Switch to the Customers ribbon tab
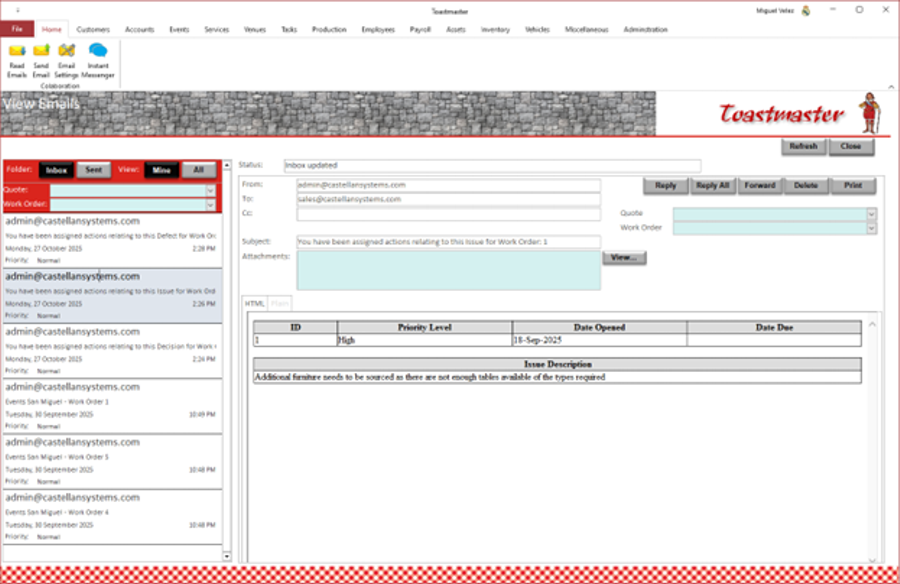The width and height of the screenshot is (900, 584). pyautogui.click(x=93, y=29)
